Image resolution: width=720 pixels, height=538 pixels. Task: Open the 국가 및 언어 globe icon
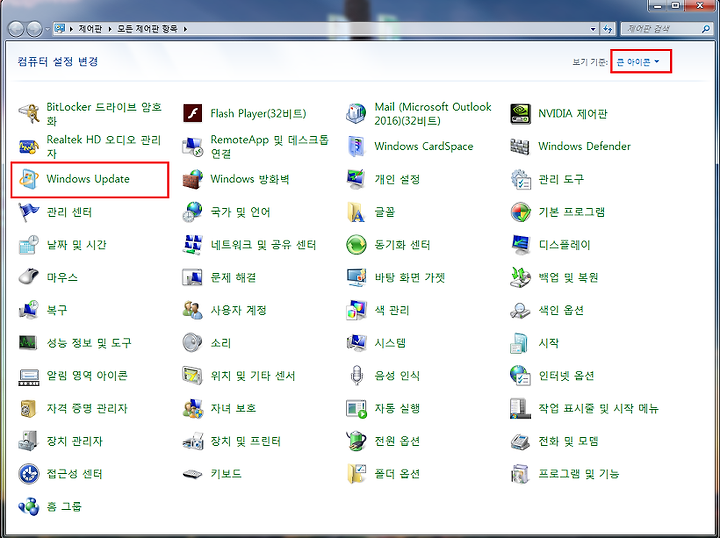[x=192, y=212]
